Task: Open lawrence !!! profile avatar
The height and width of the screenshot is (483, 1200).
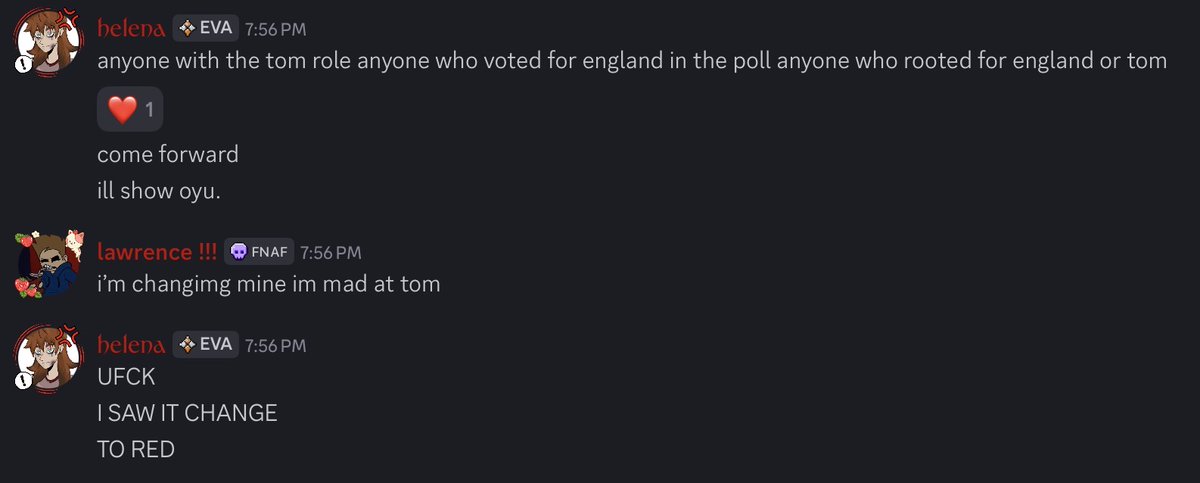Action: (47, 266)
